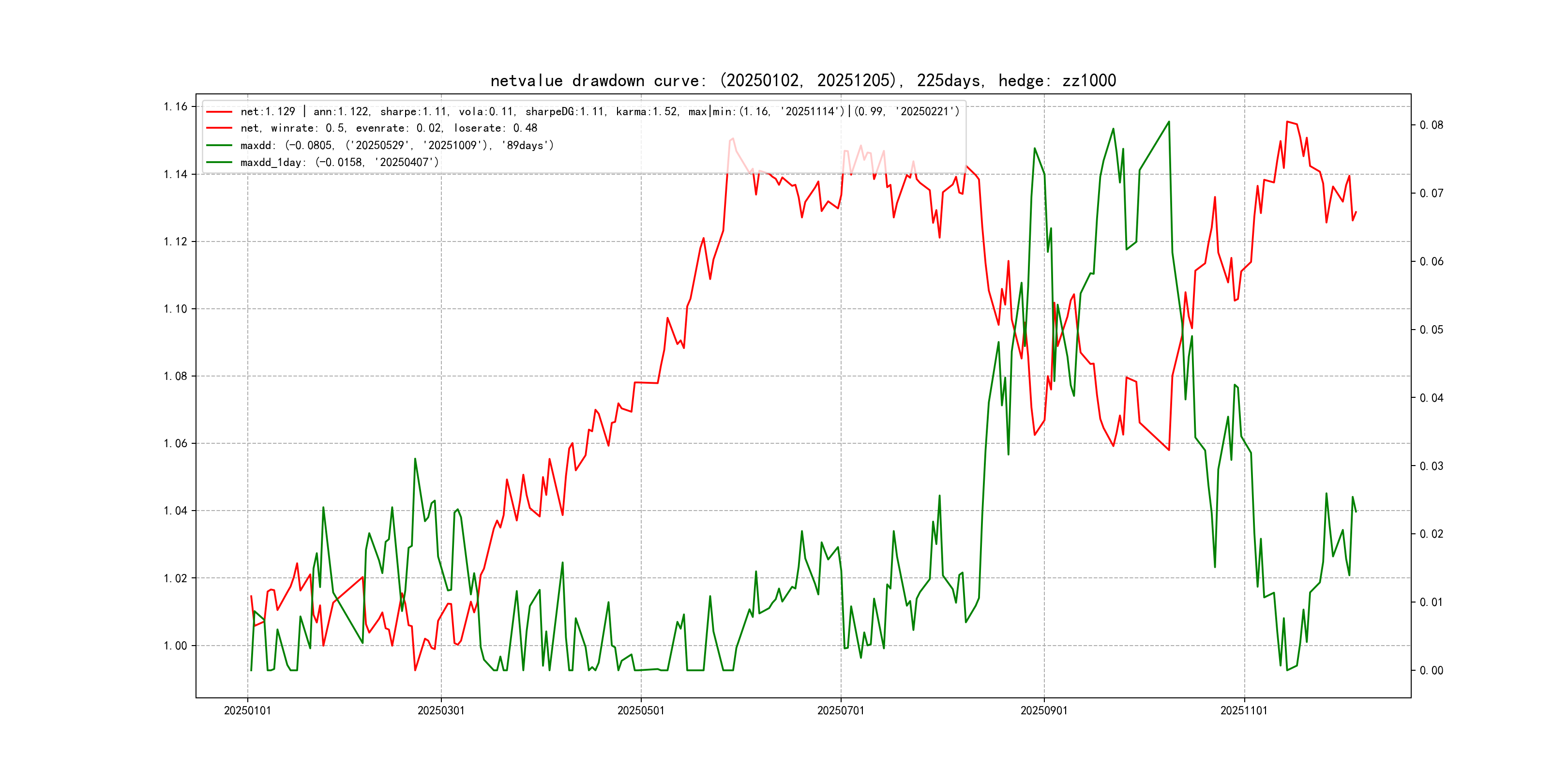Click the 20250901 x-axis label
This screenshot has width=1568, height=784.
[1044, 710]
